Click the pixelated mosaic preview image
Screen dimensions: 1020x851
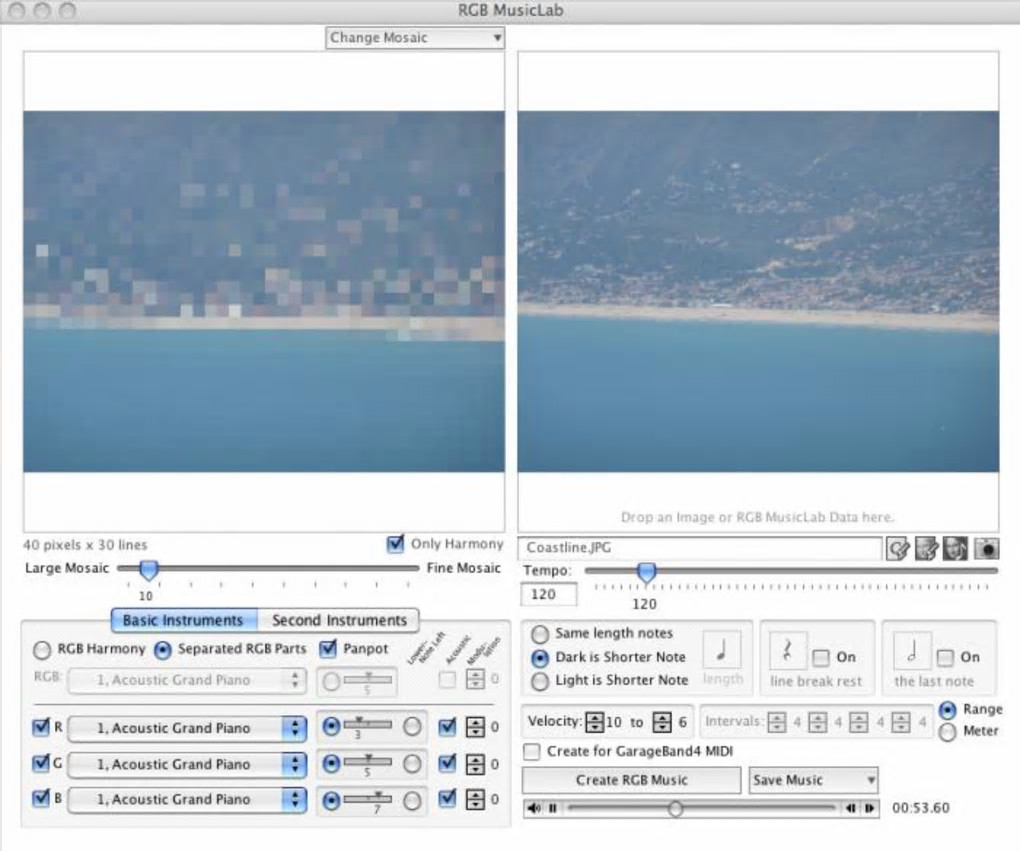[263, 291]
